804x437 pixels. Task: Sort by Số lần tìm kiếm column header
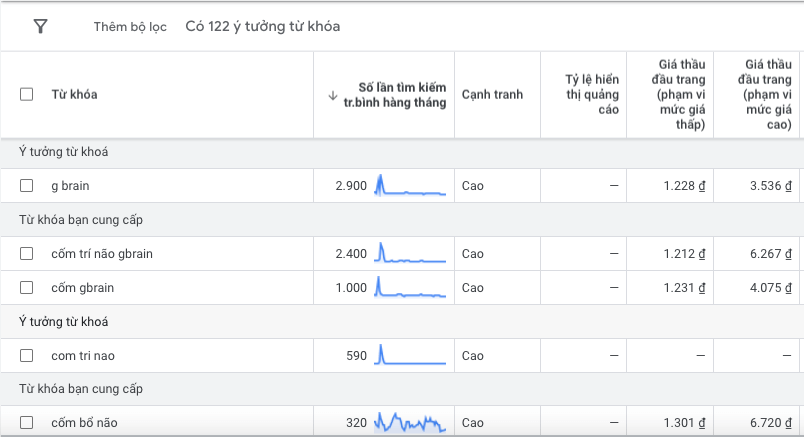pyautogui.click(x=395, y=95)
